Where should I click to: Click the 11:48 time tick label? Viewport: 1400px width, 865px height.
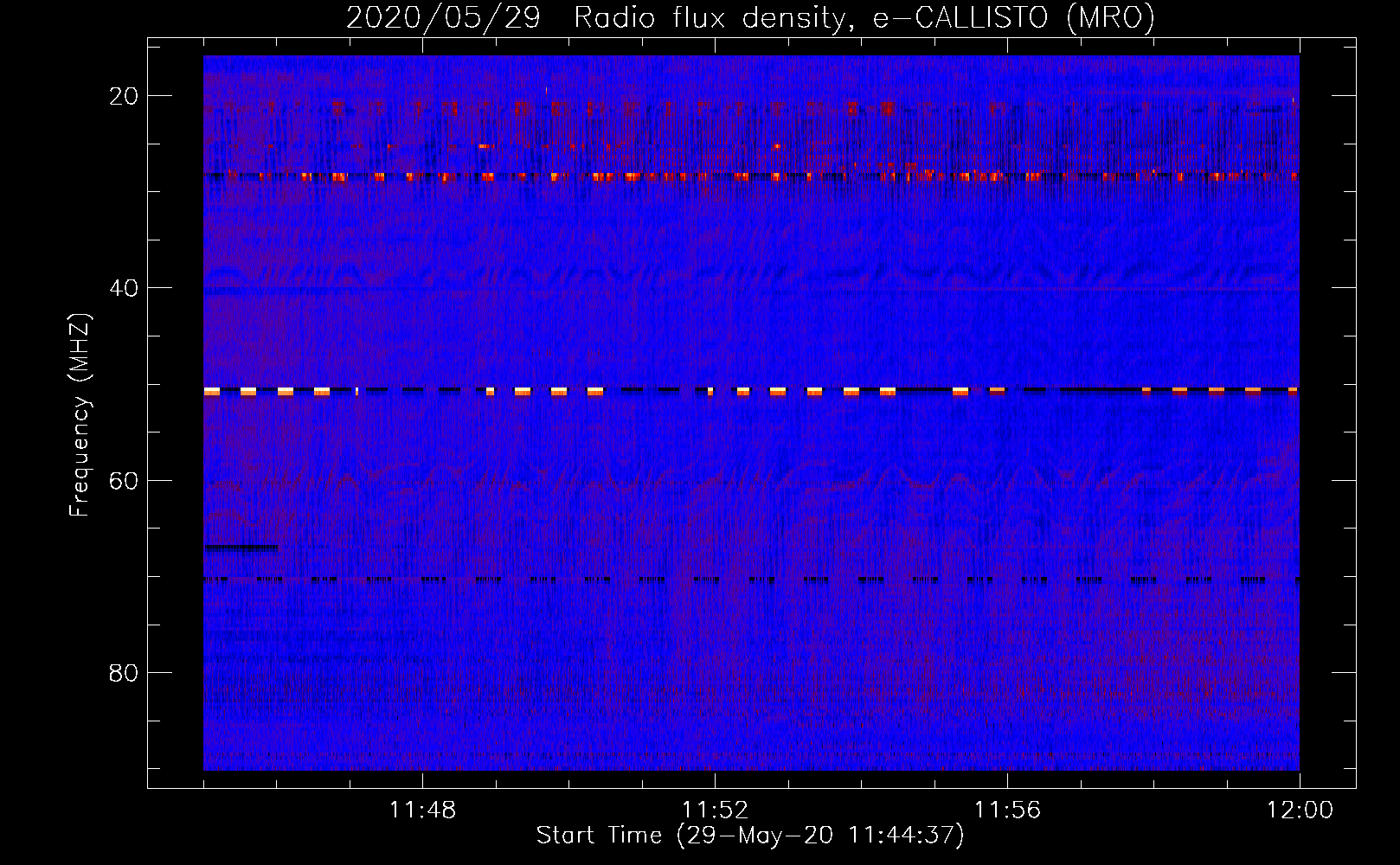(422, 811)
